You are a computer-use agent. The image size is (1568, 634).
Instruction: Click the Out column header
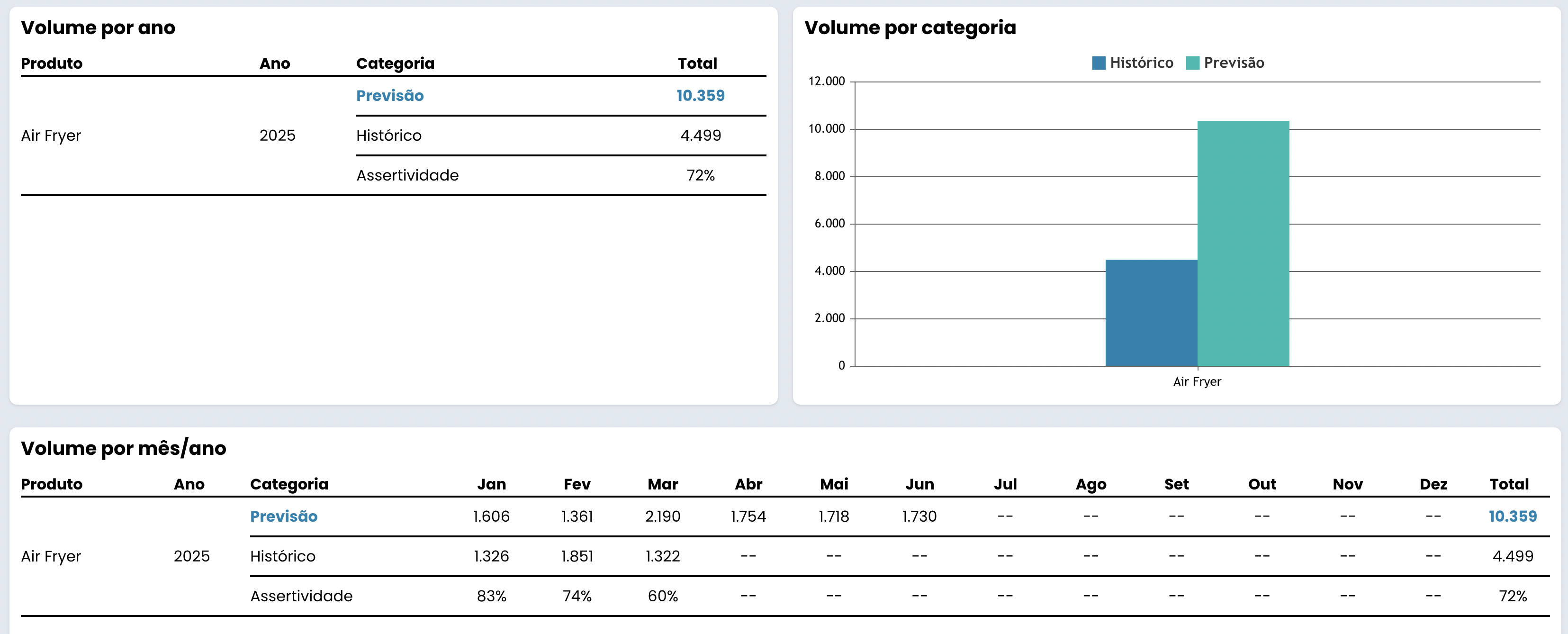tap(1262, 484)
